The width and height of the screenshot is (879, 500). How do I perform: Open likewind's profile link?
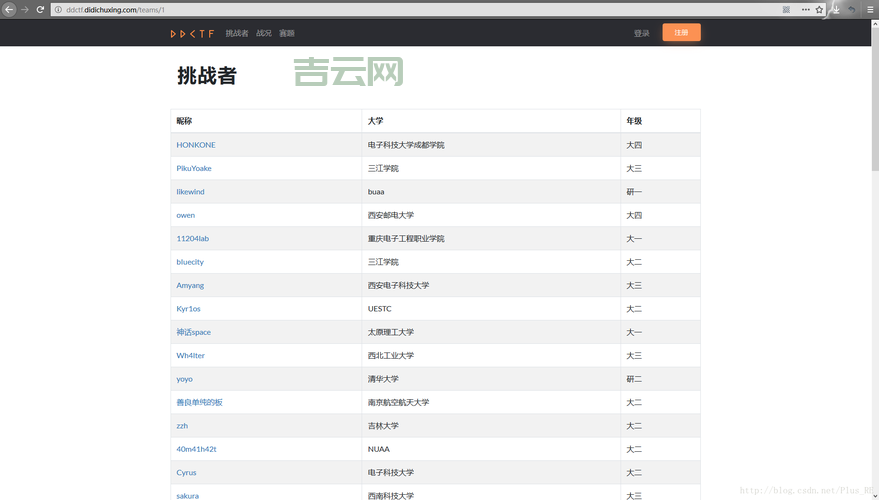190,192
